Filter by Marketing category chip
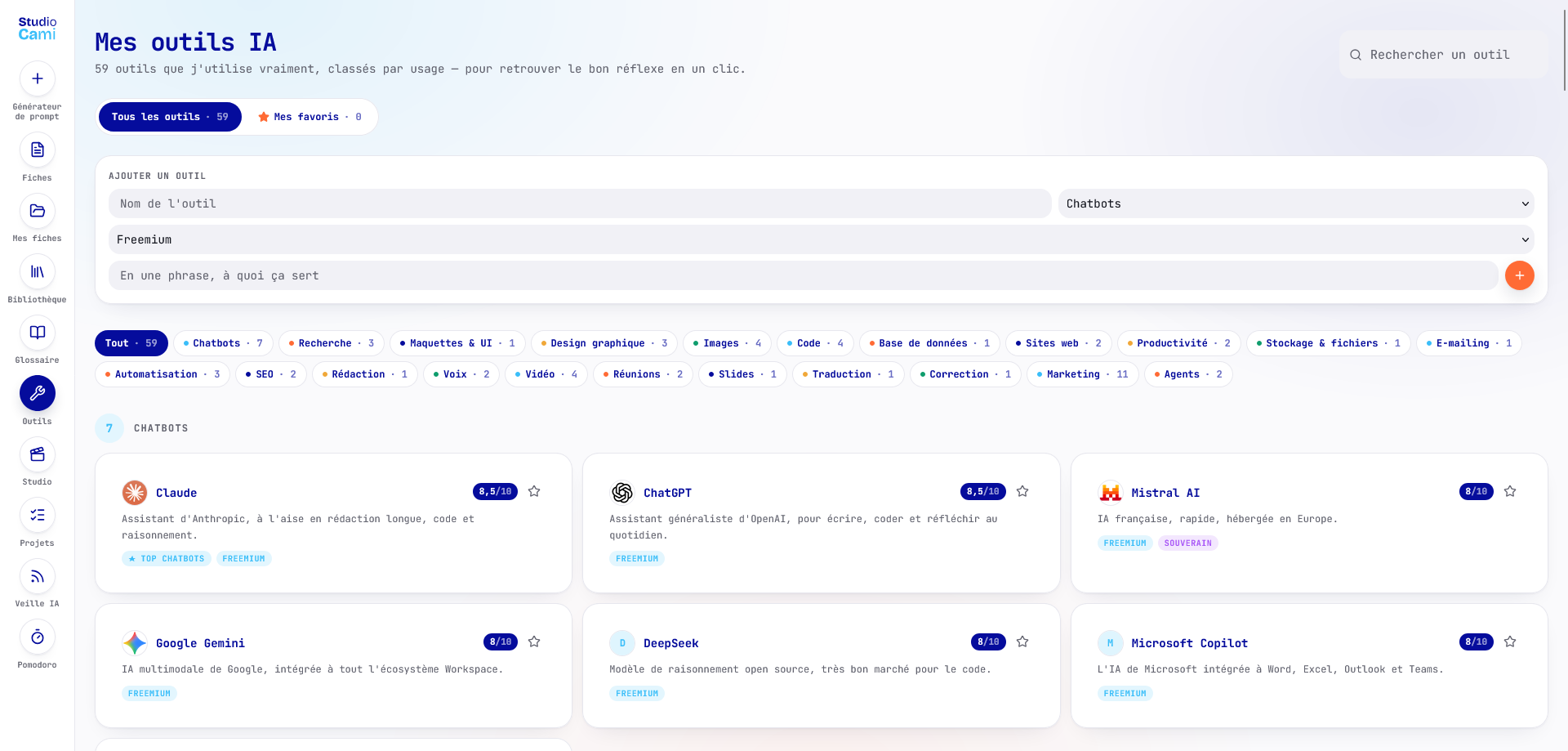Image resolution: width=1568 pixels, height=751 pixels. [1082, 374]
